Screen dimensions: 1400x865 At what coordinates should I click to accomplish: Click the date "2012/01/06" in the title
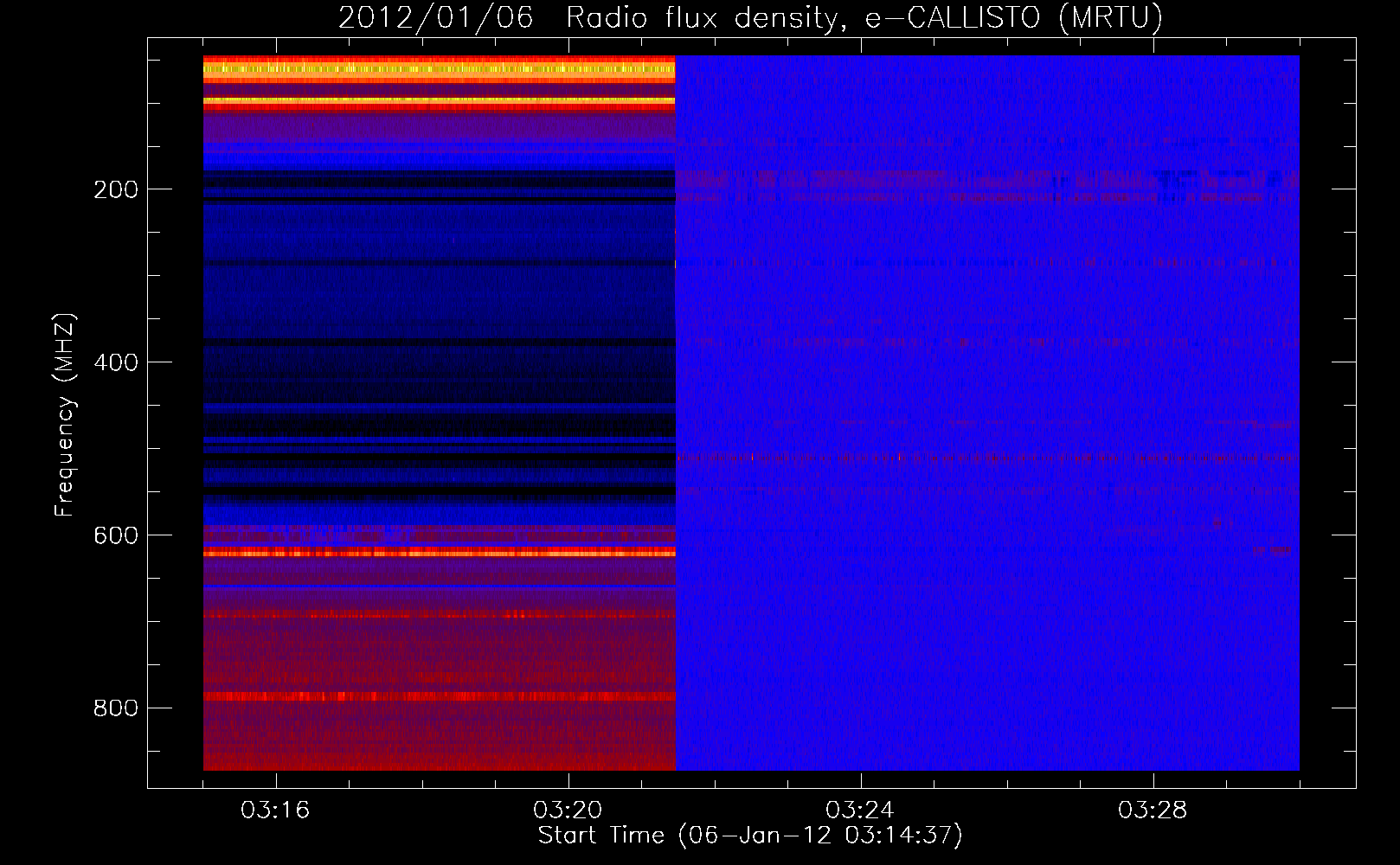point(435,18)
